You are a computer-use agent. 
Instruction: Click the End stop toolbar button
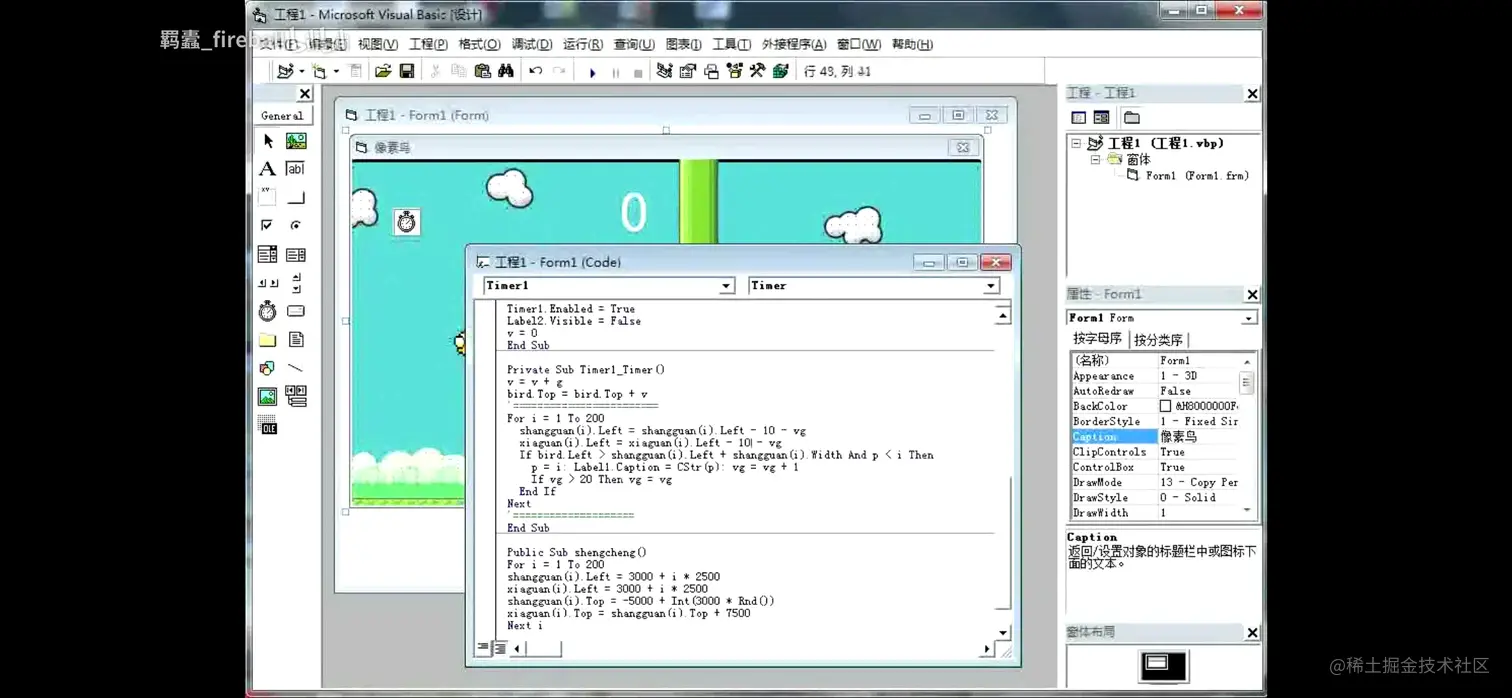[638, 72]
